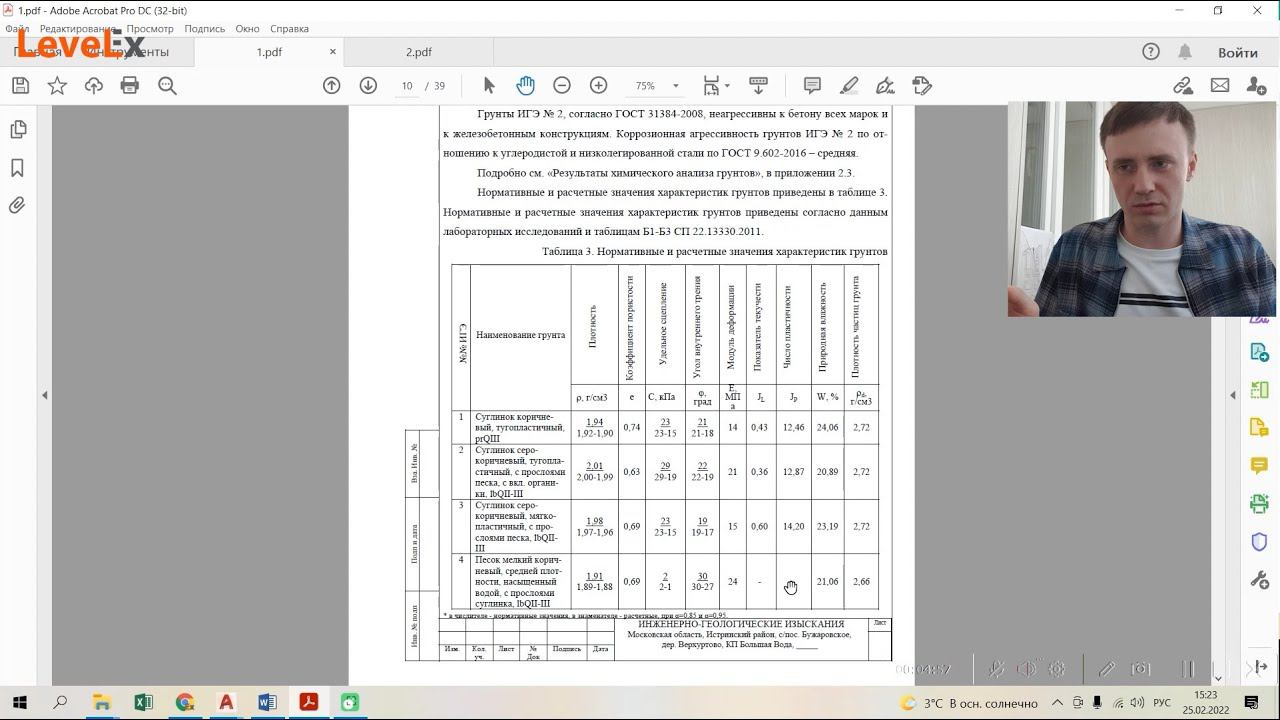Pause the screen recording
Viewport: 1280px width, 720px height.
coord(1188,669)
